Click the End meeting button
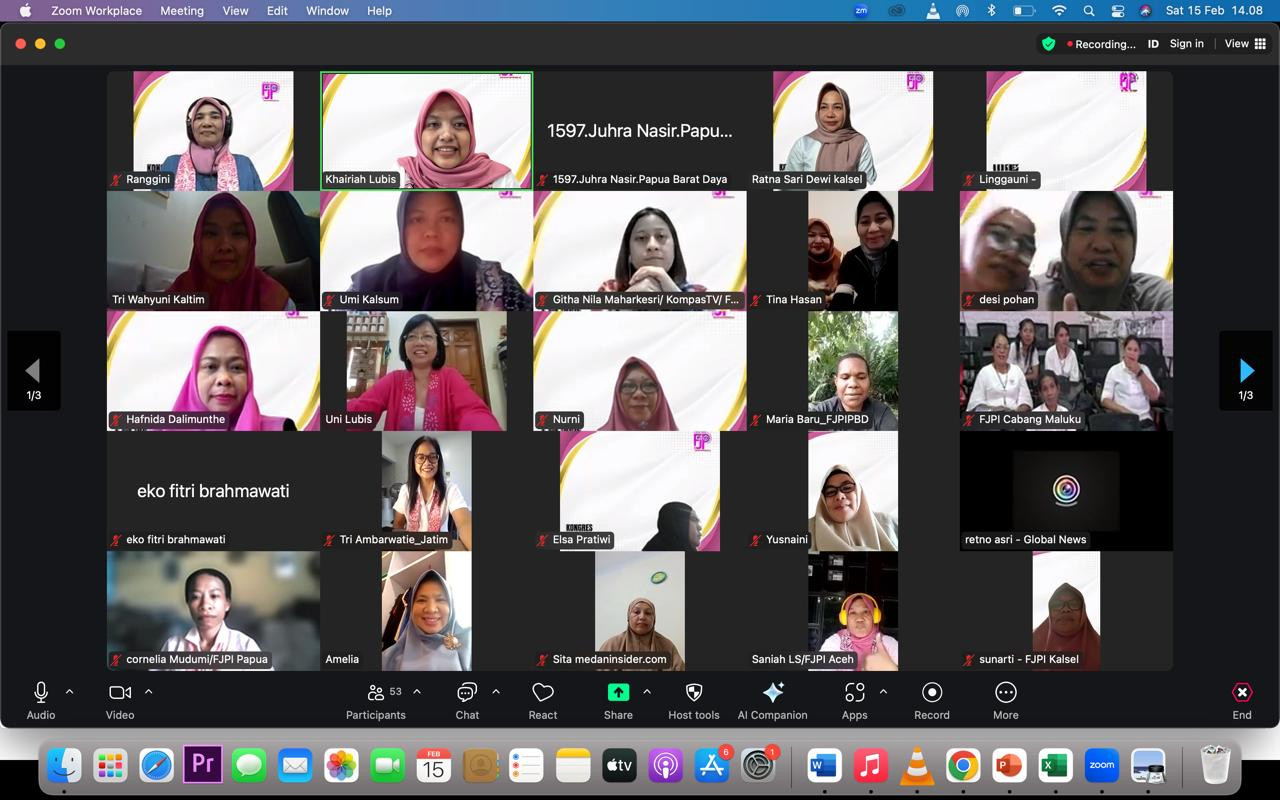 [x=1241, y=700]
